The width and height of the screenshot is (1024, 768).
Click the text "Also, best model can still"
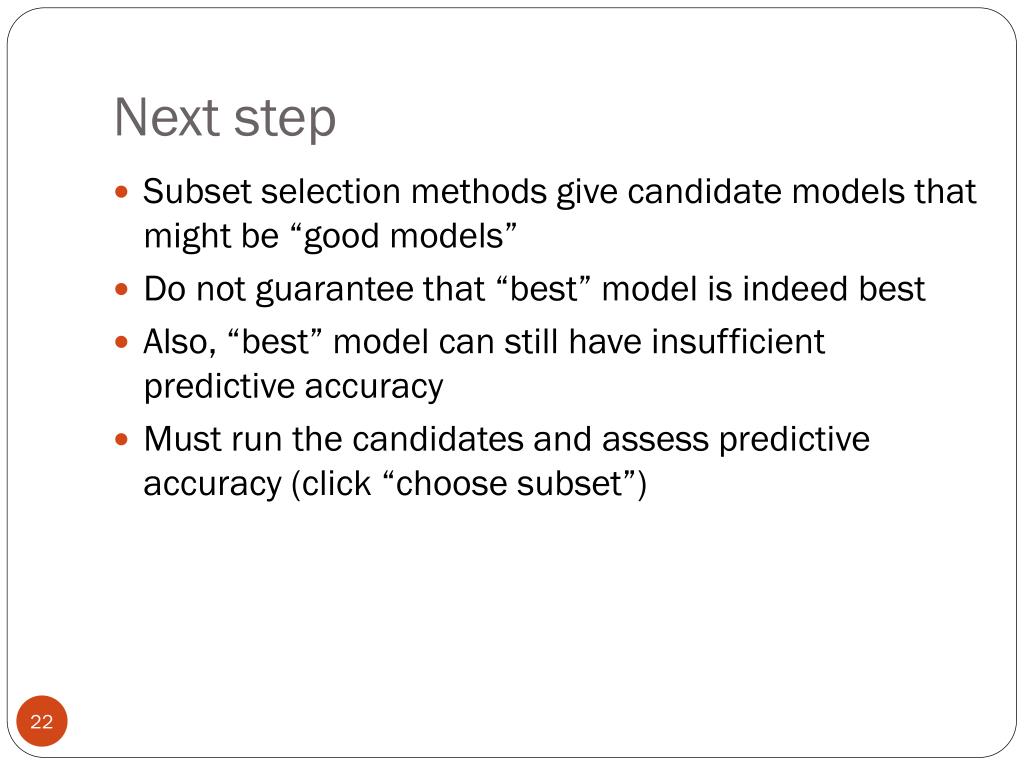(351, 342)
